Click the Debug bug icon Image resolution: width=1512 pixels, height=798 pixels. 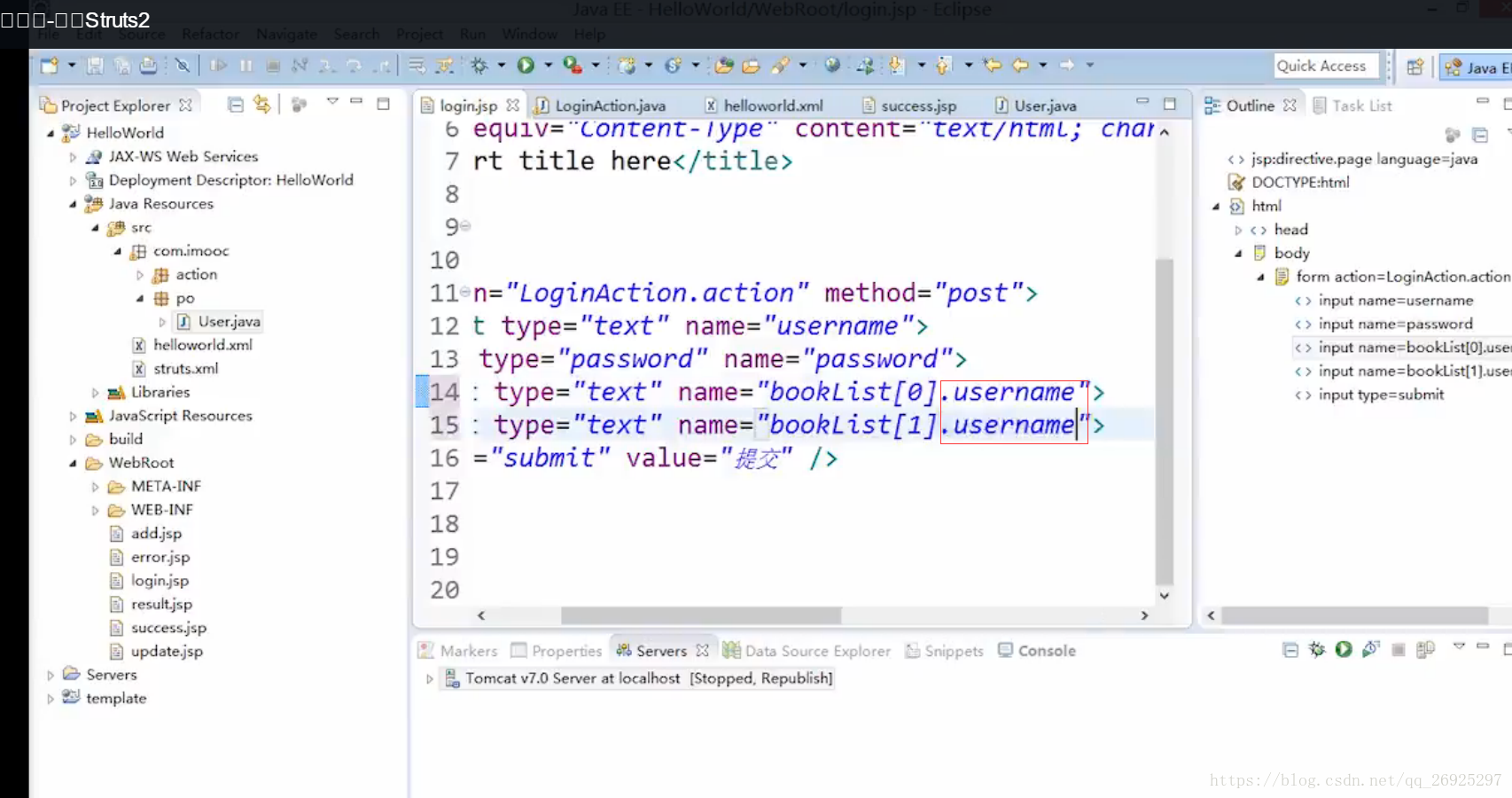tap(479, 65)
